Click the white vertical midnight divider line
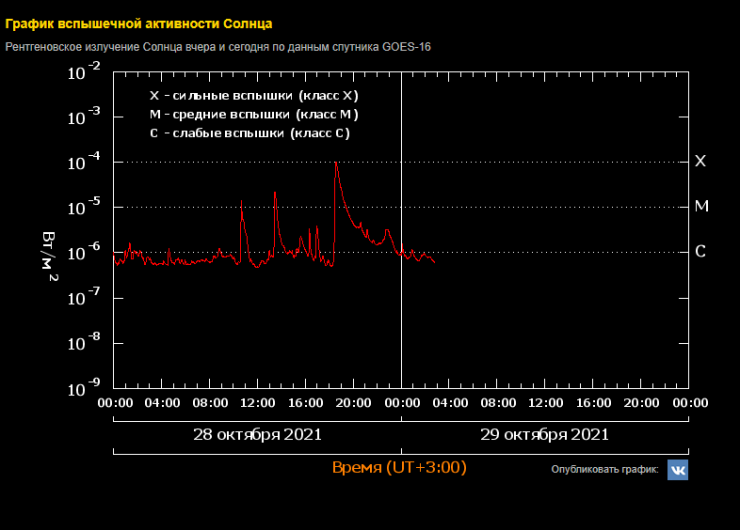This screenshot has height=530, width=740. click(x=401, y=300)
